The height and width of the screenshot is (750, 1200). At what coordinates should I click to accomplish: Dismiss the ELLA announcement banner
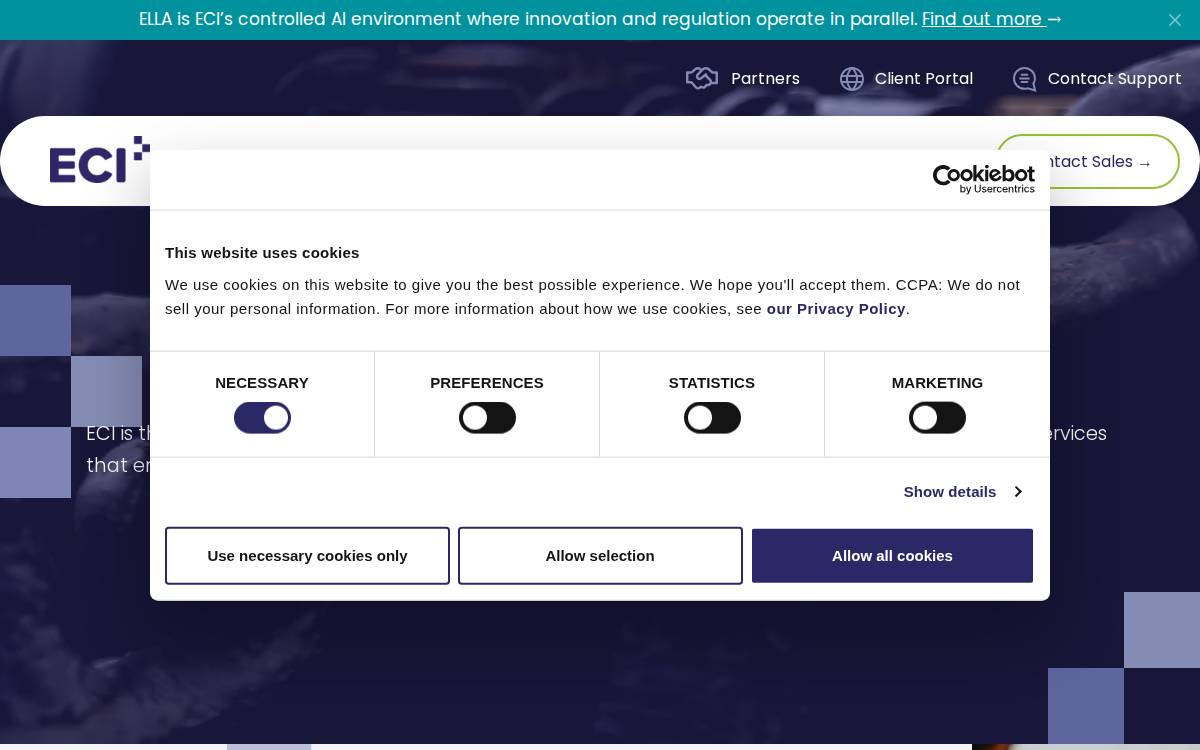point(1175,20)
